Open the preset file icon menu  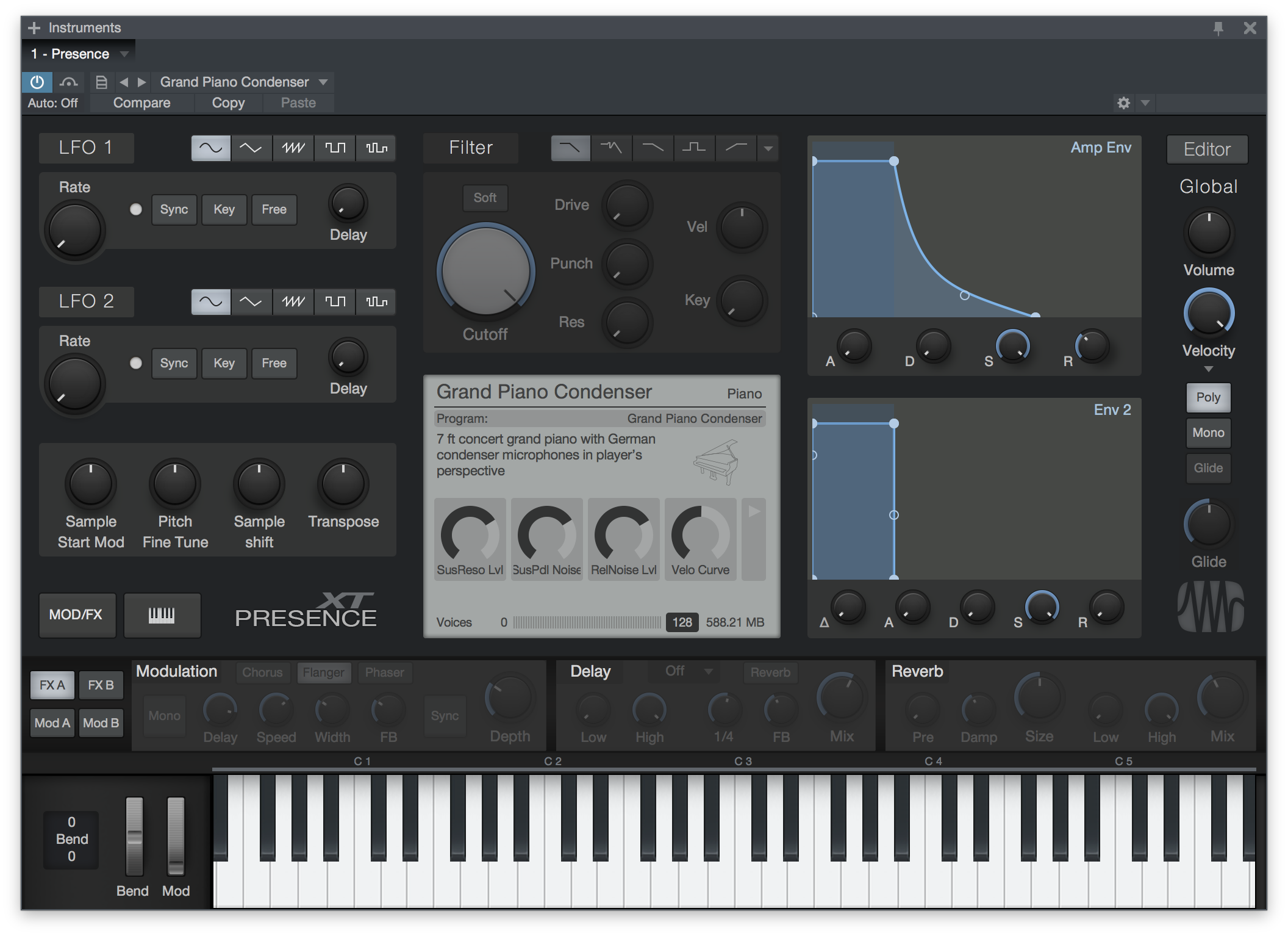coord(102,82)
